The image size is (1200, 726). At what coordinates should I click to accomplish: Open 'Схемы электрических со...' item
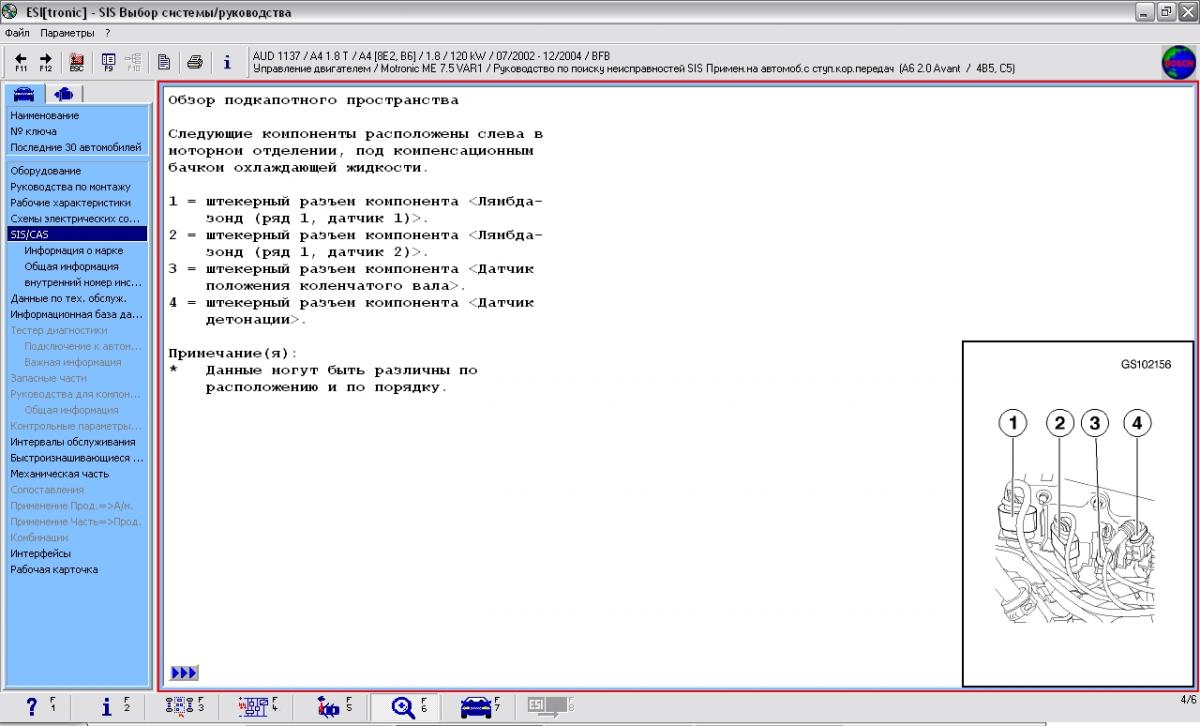[x=76, y=218]
